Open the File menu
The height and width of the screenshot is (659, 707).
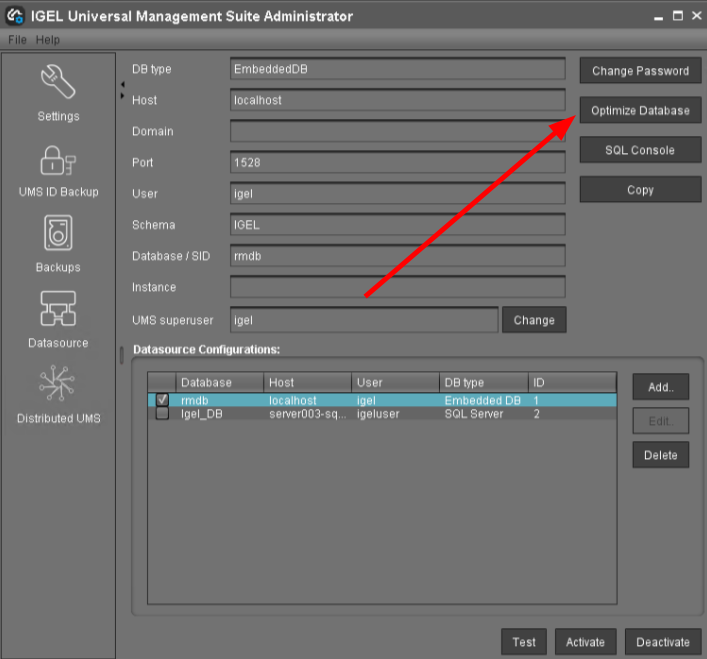click(18, 40)
